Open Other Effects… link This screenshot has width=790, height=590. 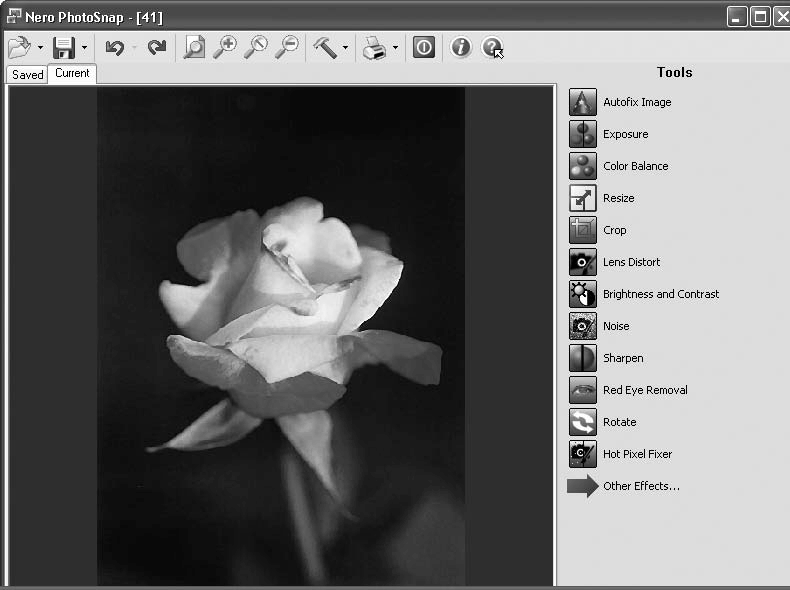click(x=641, y=486)
